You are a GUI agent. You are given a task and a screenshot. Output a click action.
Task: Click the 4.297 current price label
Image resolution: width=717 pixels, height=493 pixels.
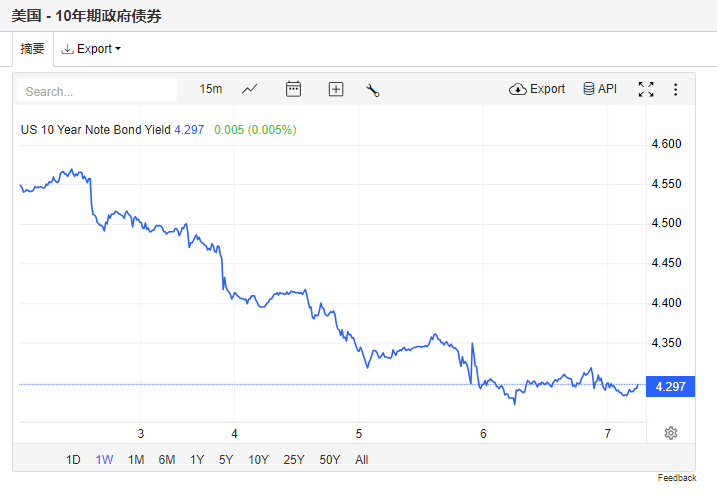[670, 386]
